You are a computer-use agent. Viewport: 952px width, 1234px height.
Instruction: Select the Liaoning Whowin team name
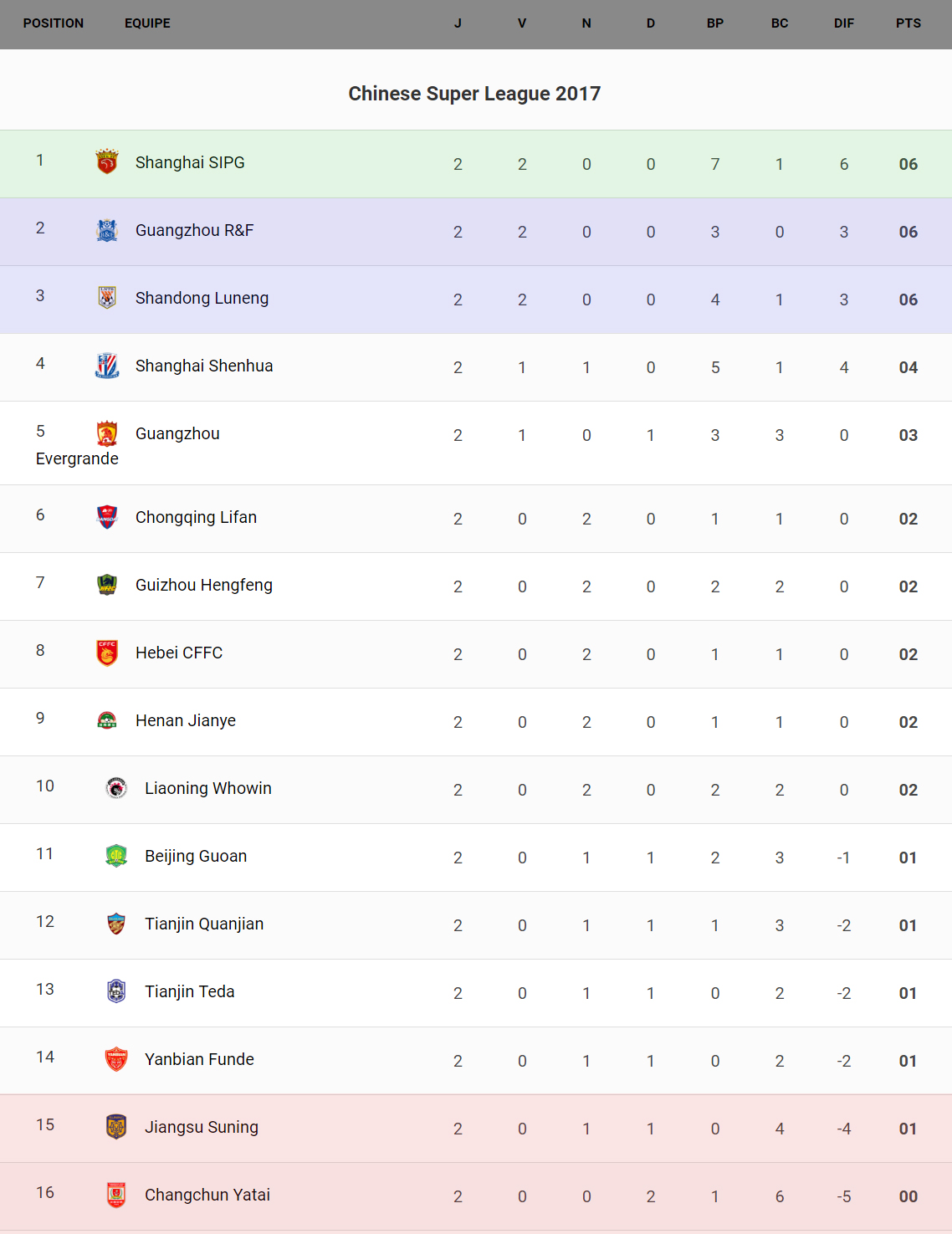click(208, 788)
